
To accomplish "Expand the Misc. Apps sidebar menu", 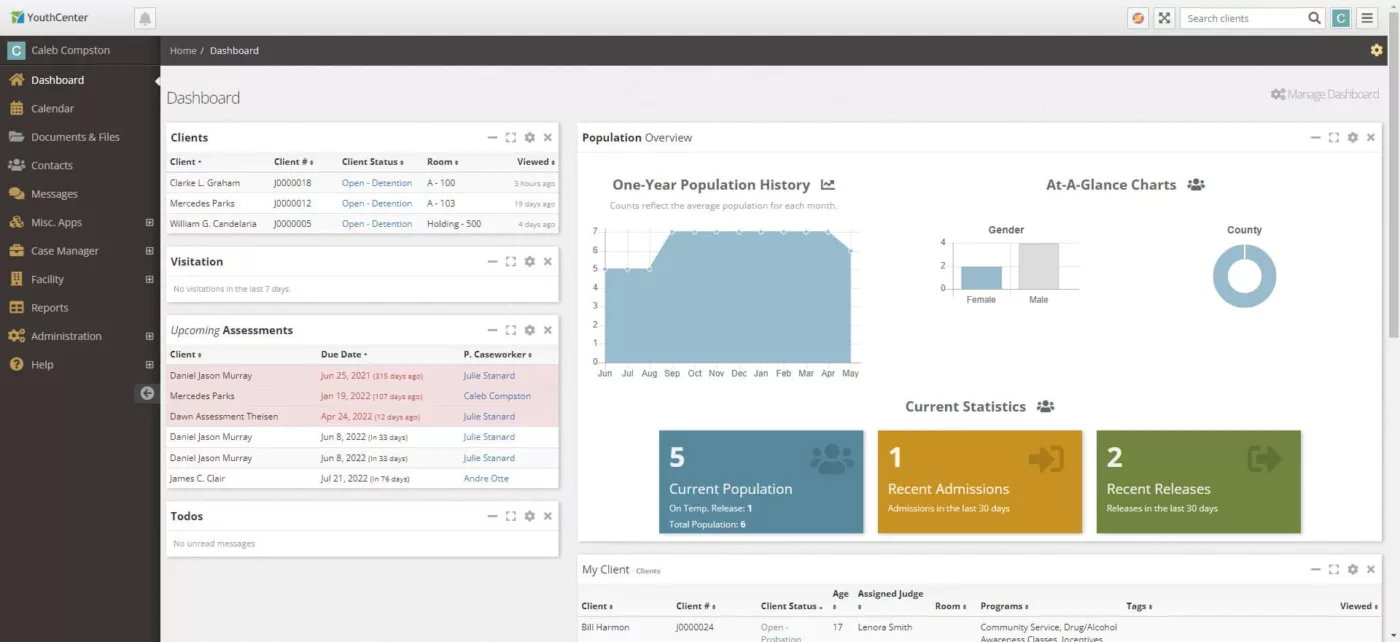I will coord(149,222).
